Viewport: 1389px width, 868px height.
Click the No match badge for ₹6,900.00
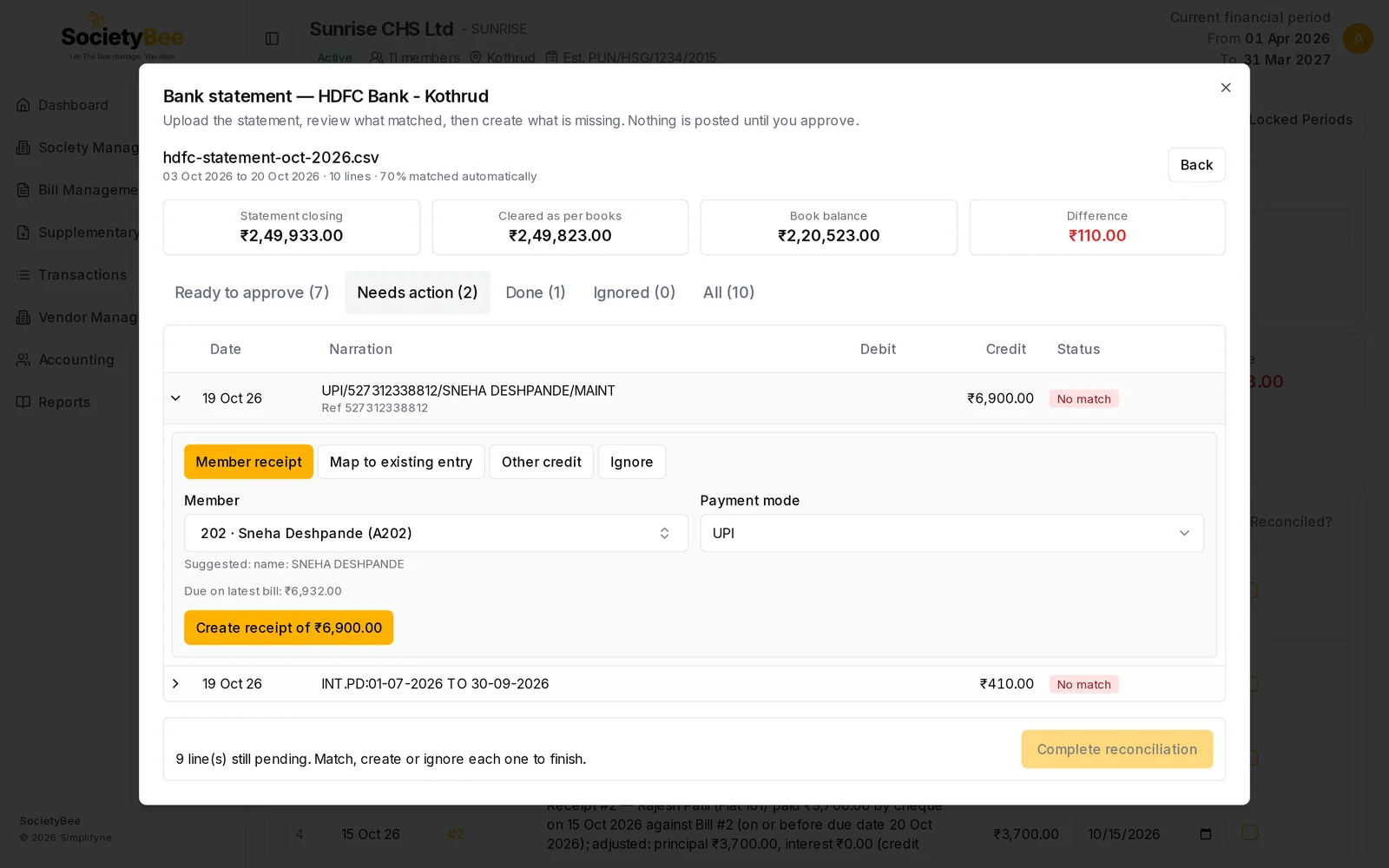1083,399
